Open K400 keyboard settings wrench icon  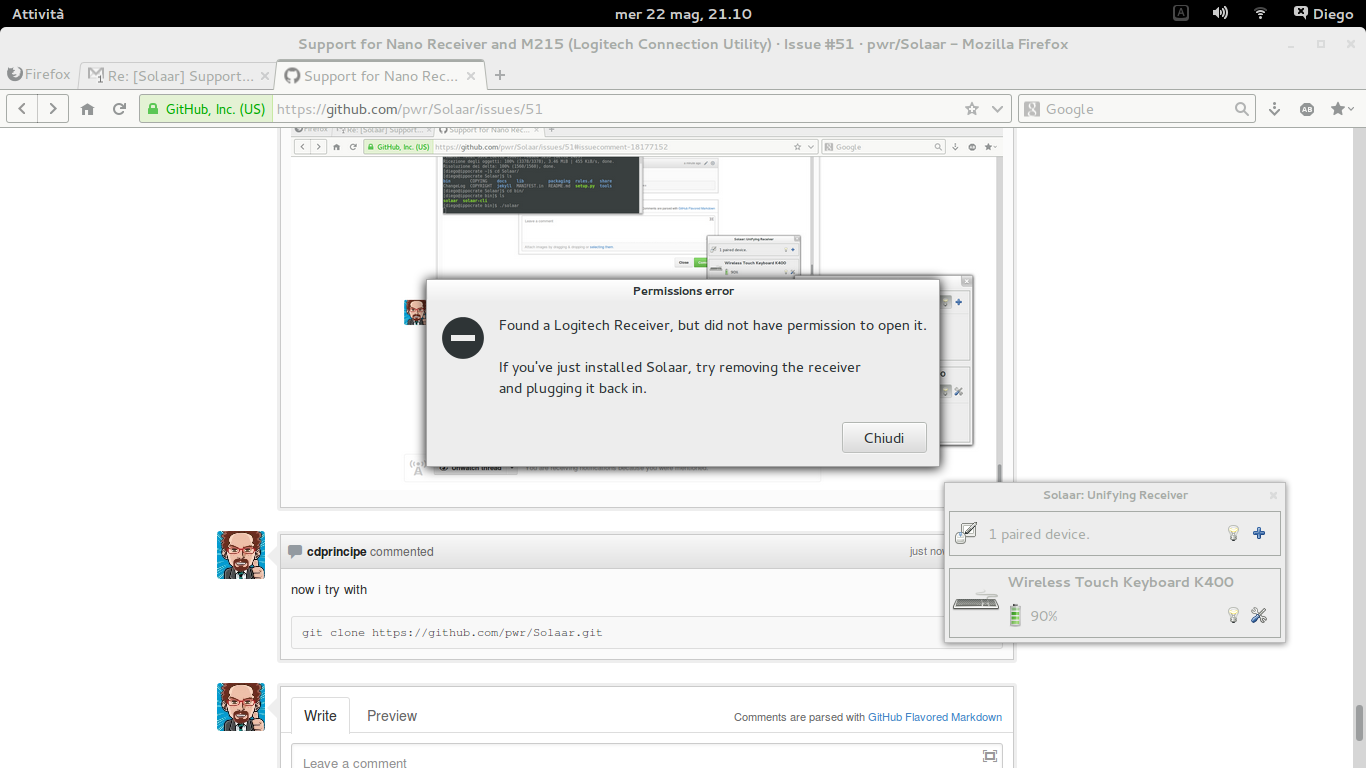(1259, 616)
